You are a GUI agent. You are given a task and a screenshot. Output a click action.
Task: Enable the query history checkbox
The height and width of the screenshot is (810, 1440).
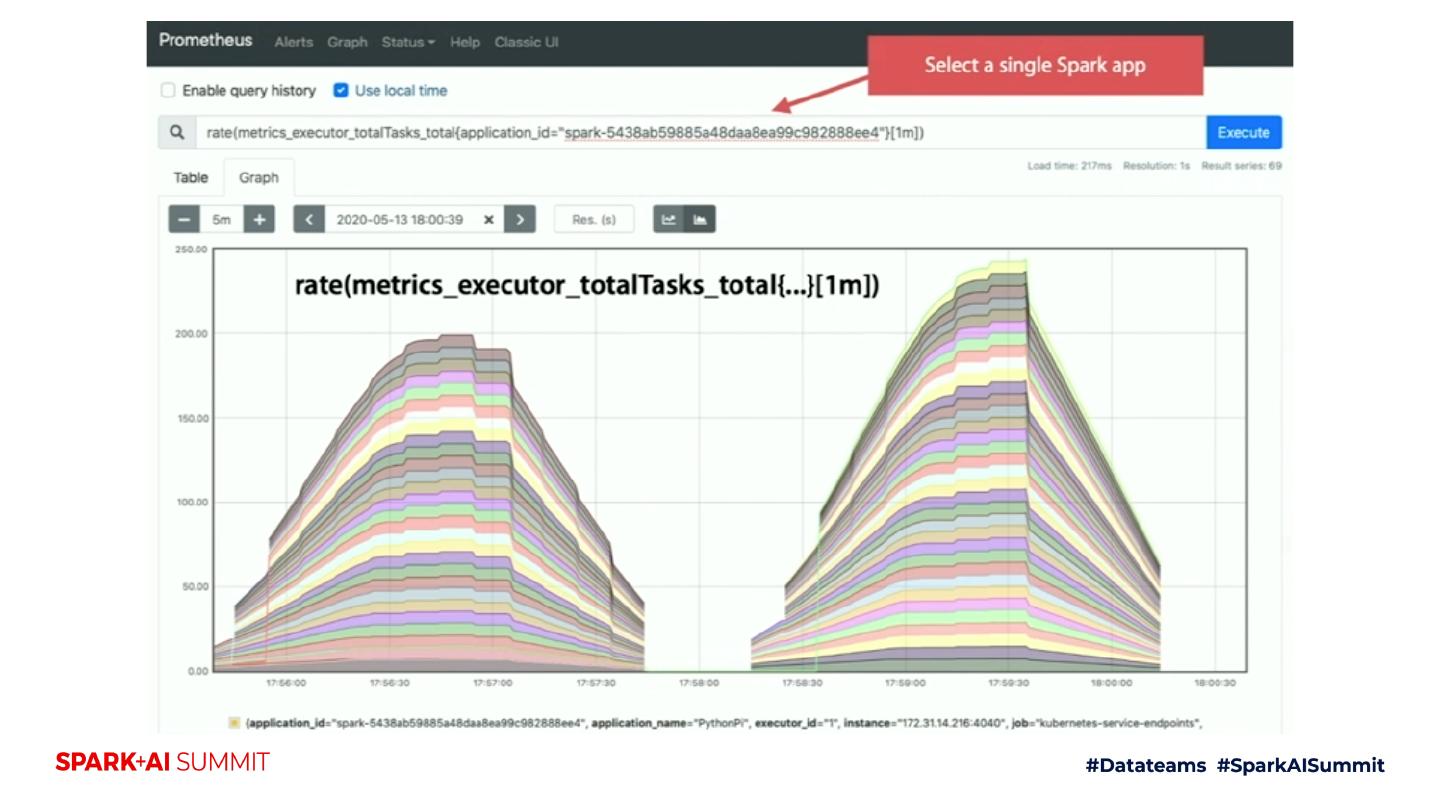(x=168, y=91)
